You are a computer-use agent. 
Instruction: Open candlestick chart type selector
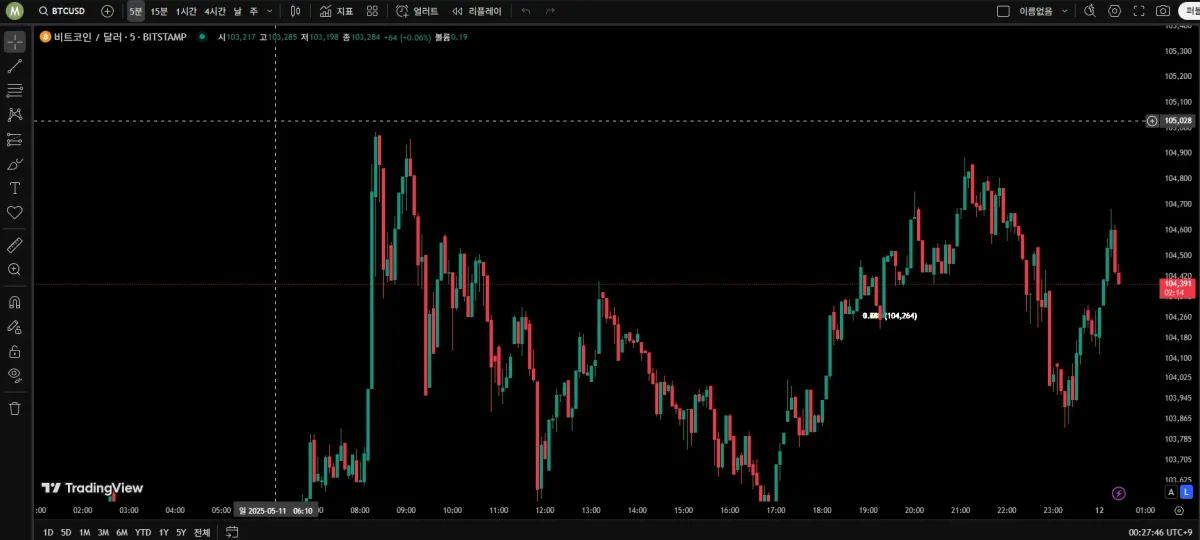294,11
